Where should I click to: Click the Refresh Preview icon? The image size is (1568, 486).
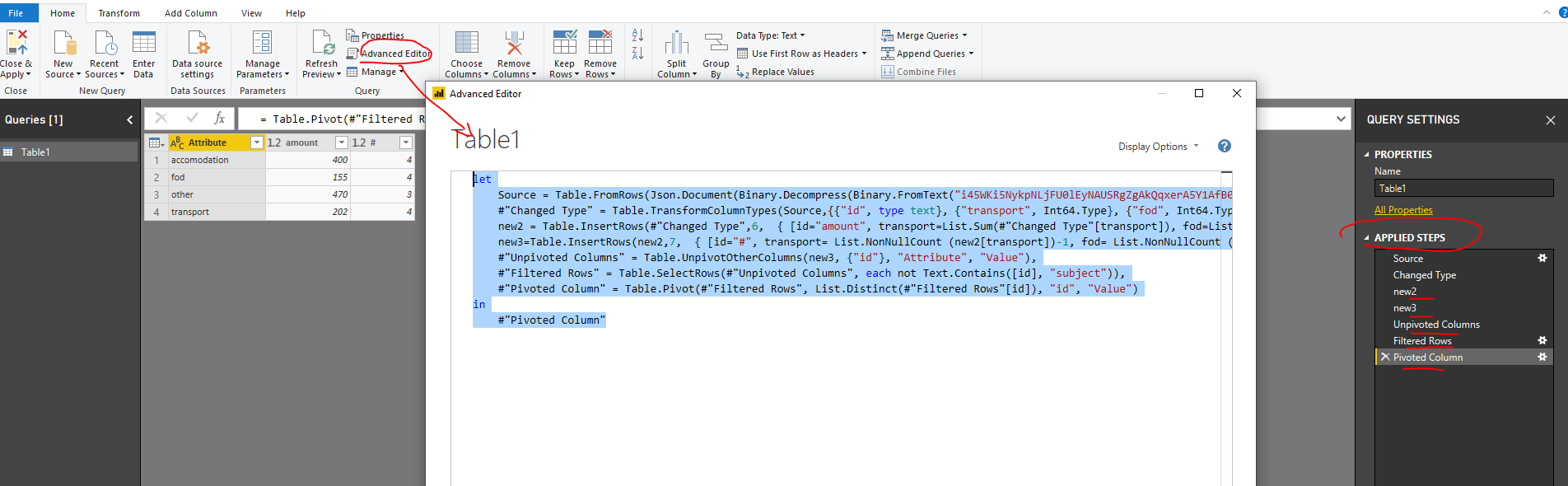pyautogui.click(x=322, y=43)
